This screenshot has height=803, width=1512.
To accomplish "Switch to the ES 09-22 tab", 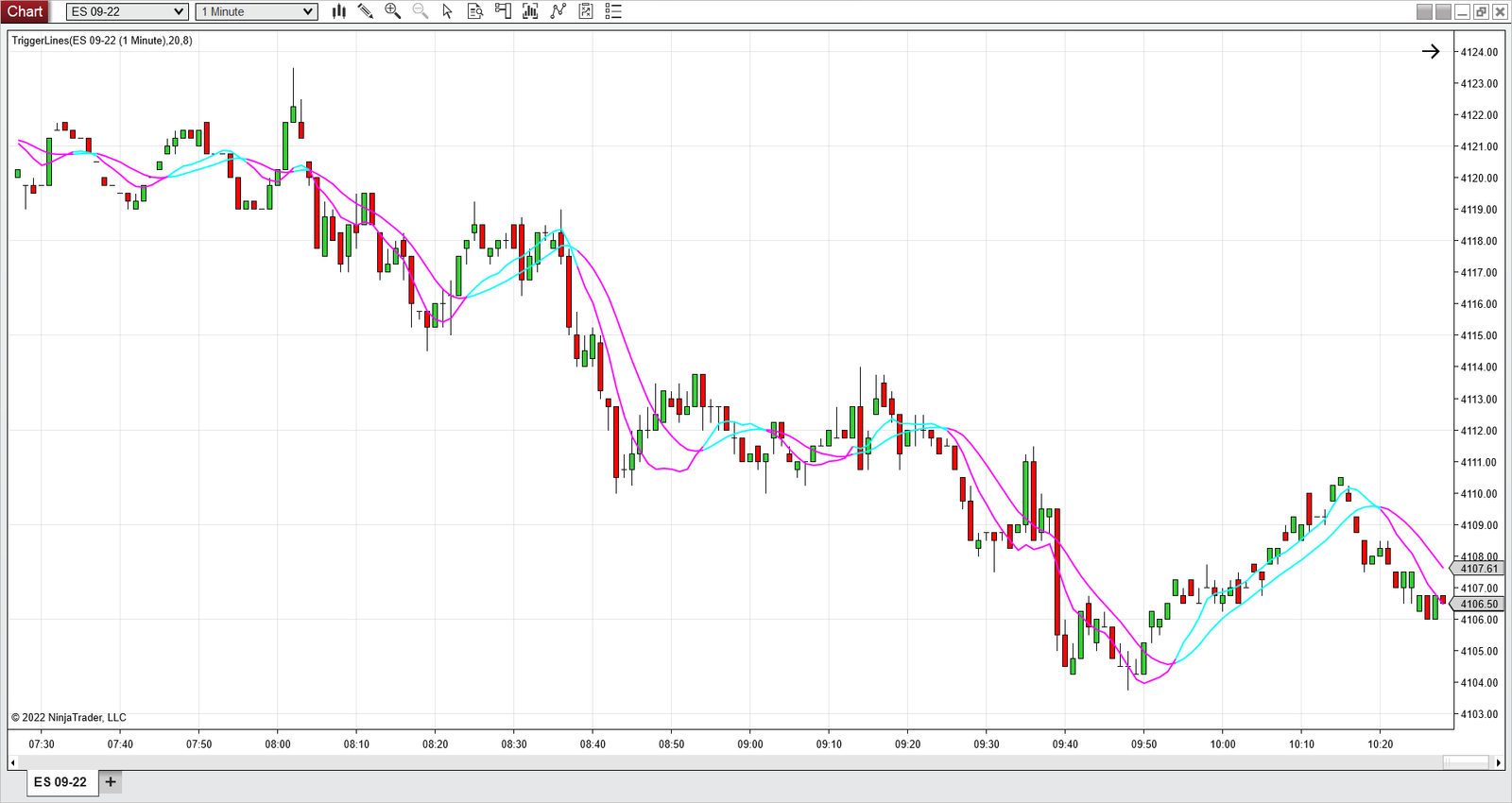I will point(60,782).
